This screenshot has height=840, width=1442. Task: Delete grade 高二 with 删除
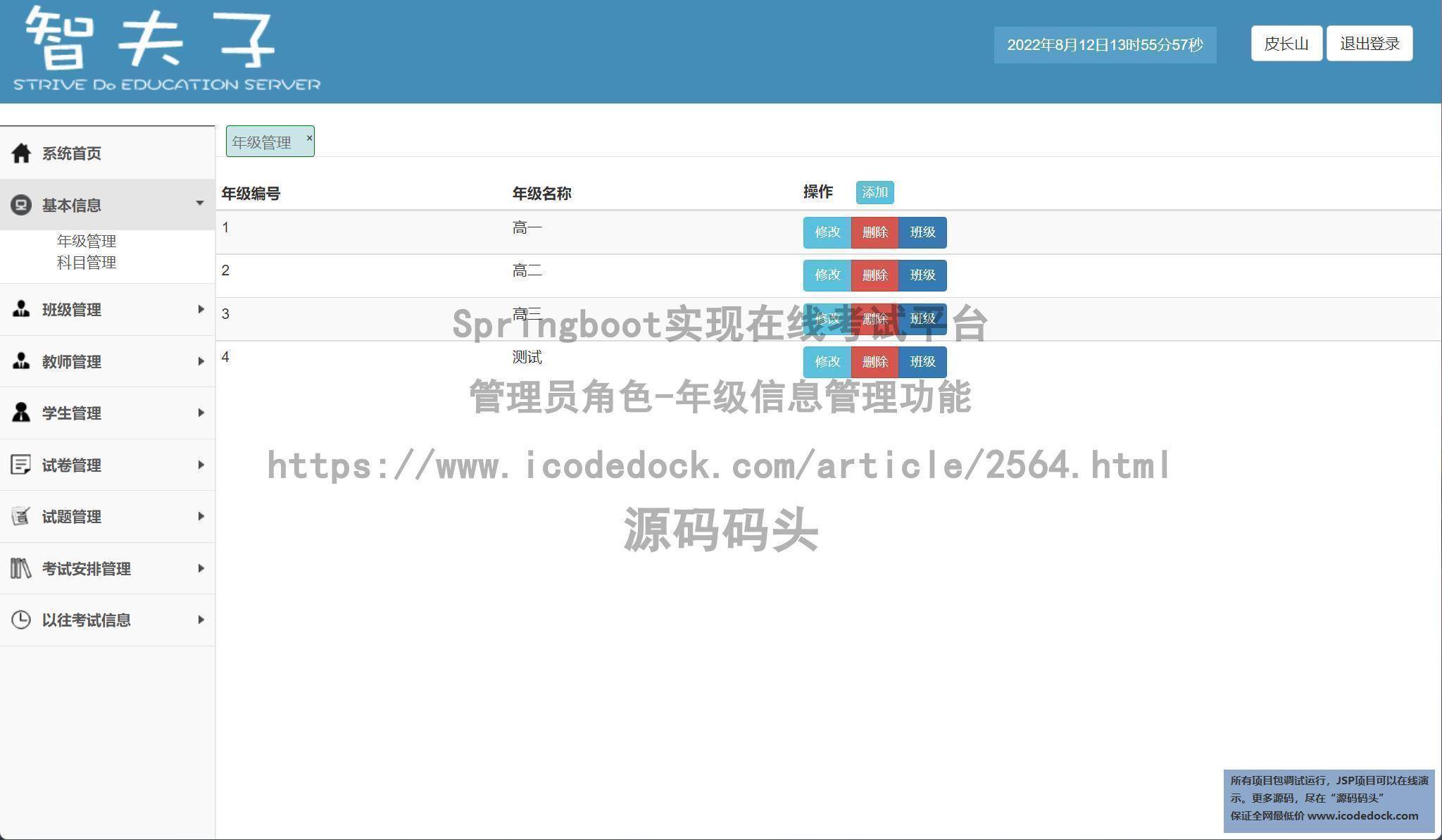(874, 275)
